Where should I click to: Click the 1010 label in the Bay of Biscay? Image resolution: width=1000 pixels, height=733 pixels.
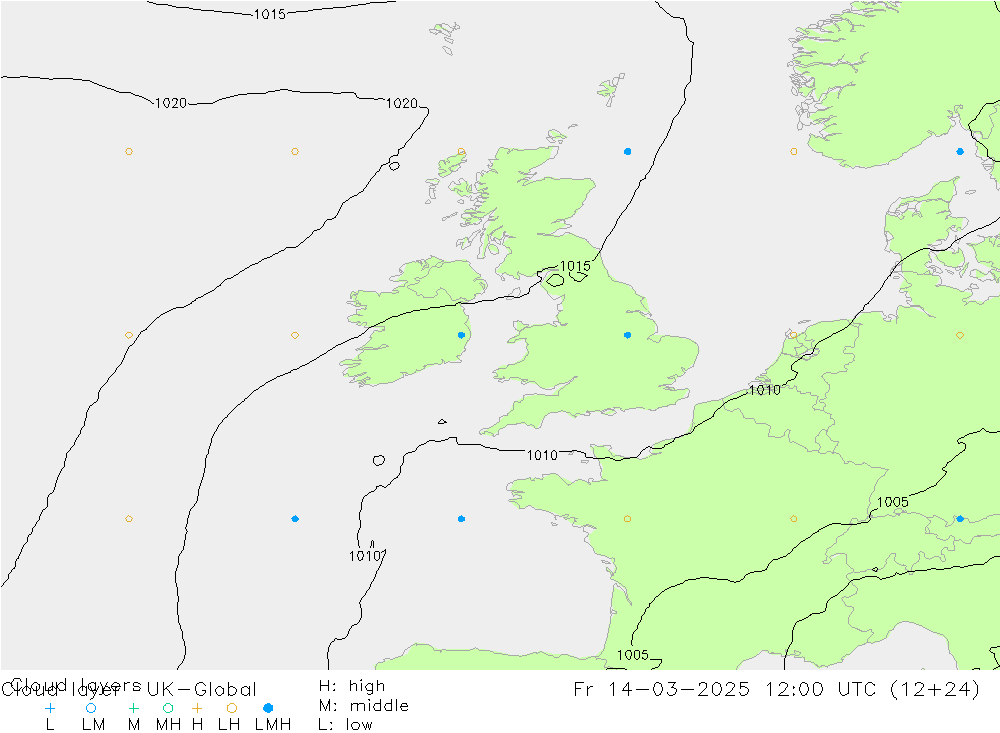pos(365,556)
